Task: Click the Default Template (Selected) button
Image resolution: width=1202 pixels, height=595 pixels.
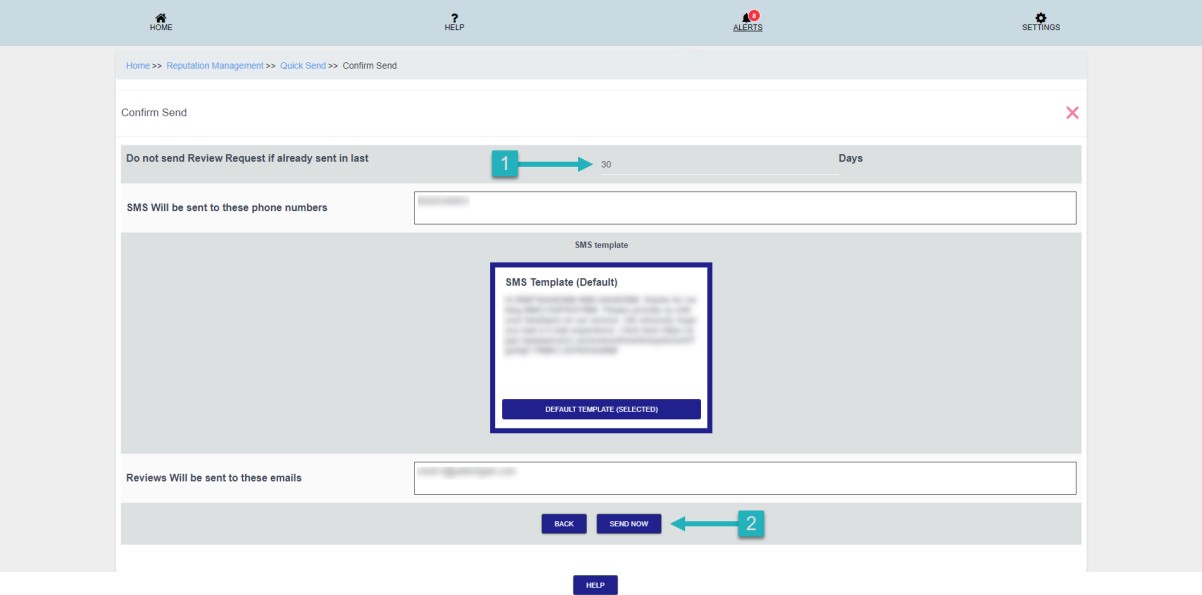Action: (x=601, y=410)
